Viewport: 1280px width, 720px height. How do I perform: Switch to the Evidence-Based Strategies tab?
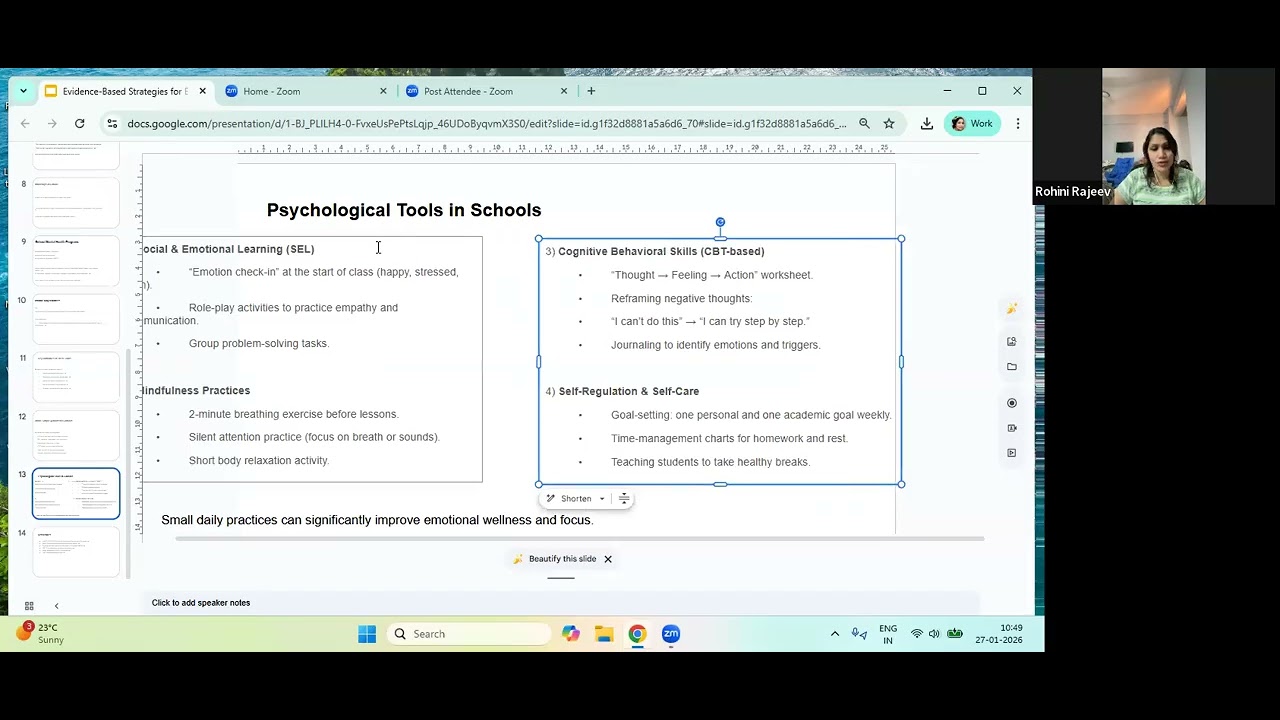[124, 91]
